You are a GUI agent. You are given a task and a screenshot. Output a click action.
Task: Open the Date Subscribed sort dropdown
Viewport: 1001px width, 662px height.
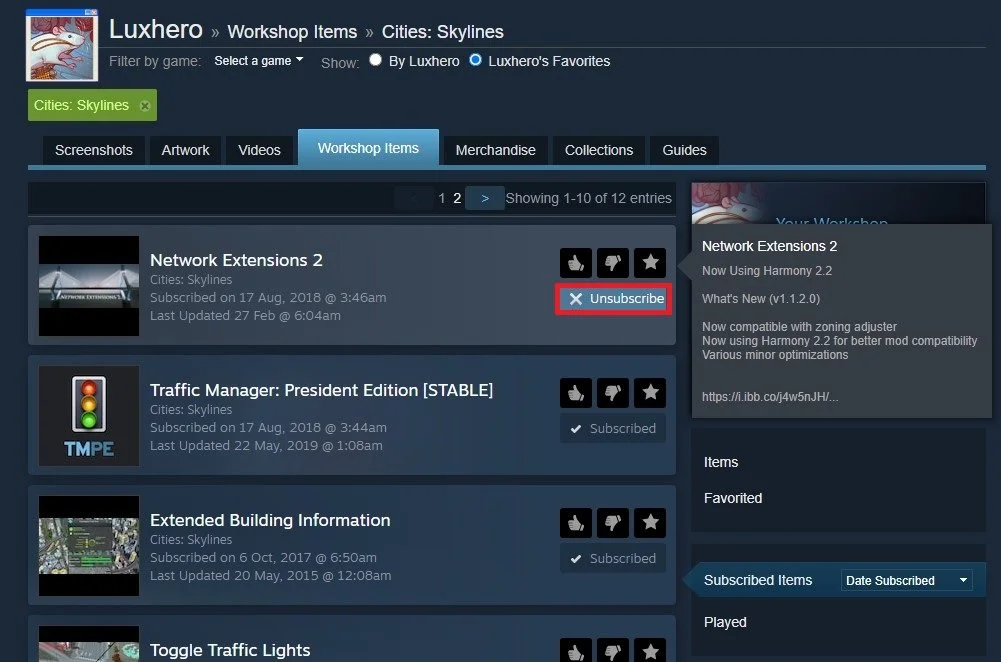click(907, 580)
